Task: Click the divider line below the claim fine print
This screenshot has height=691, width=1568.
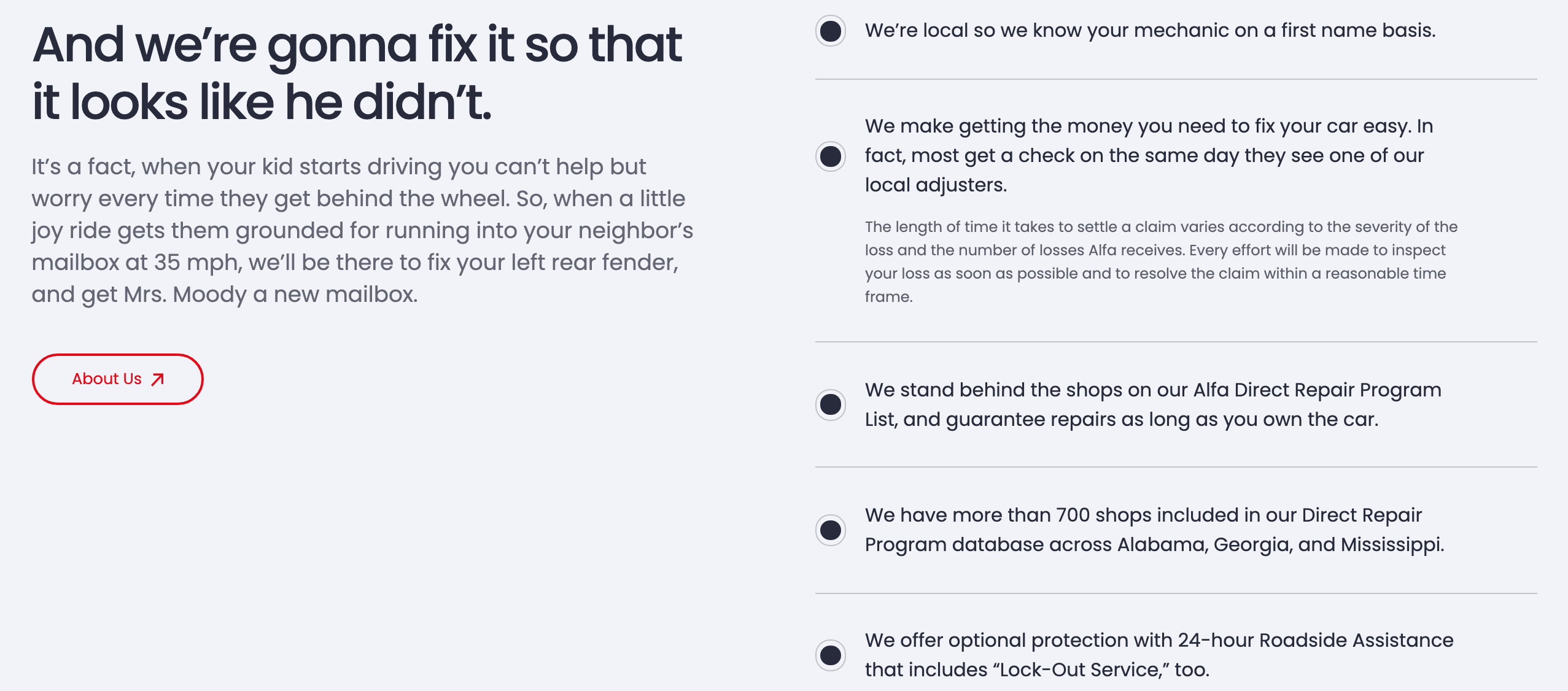Action: [1176, 342]
